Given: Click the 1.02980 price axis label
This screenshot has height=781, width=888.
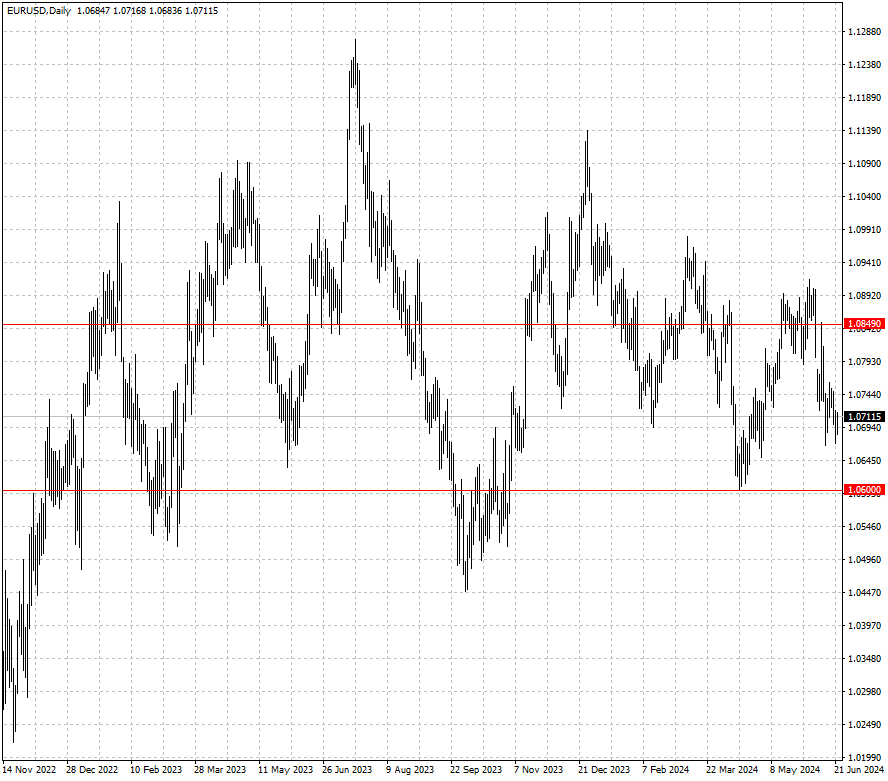Looking at the screenshot, I should [864, 692].
